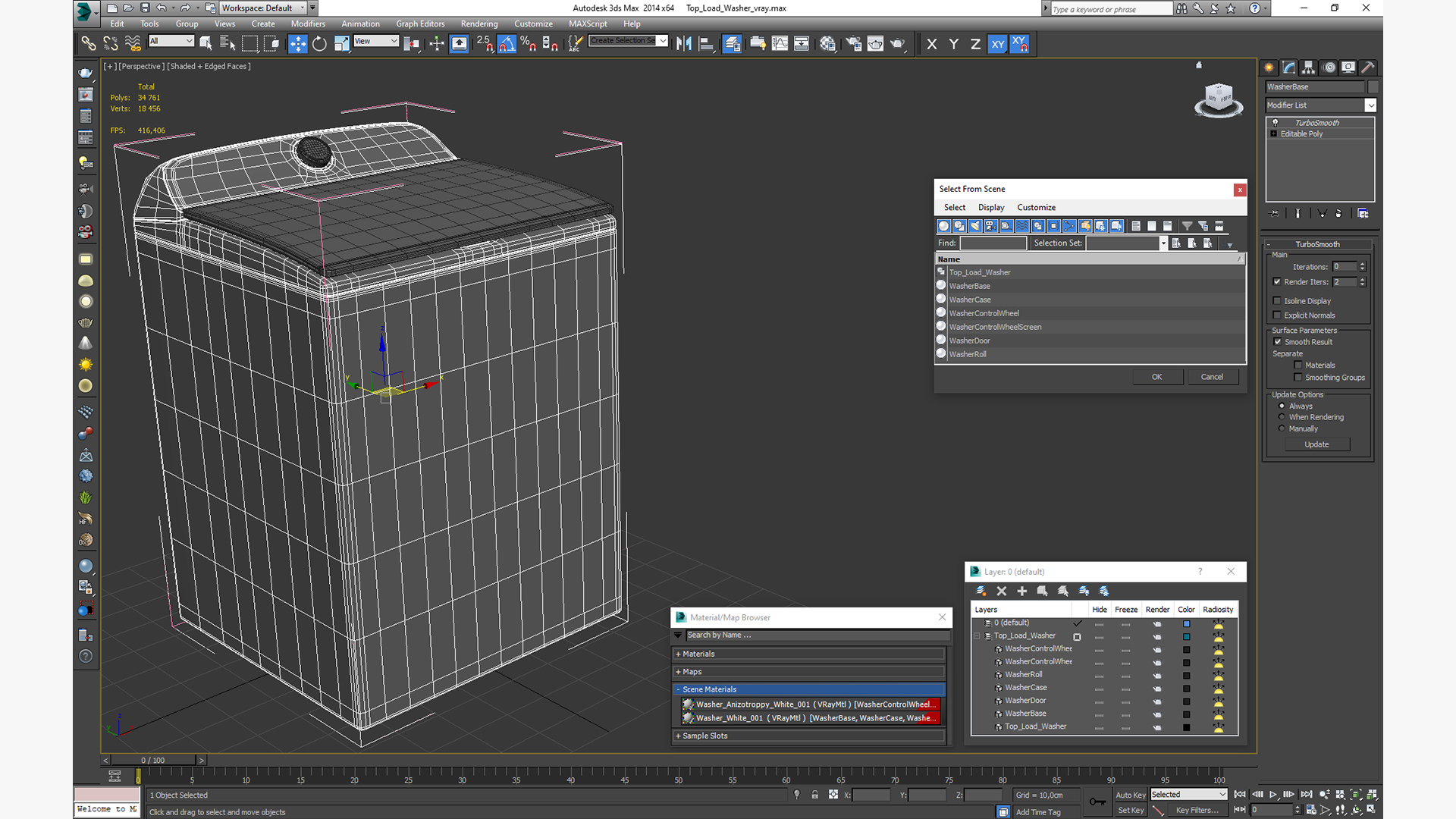Click the TurboSmooth Update button
This screenshot has width=1456, height=819.
tap(1316, 444)
